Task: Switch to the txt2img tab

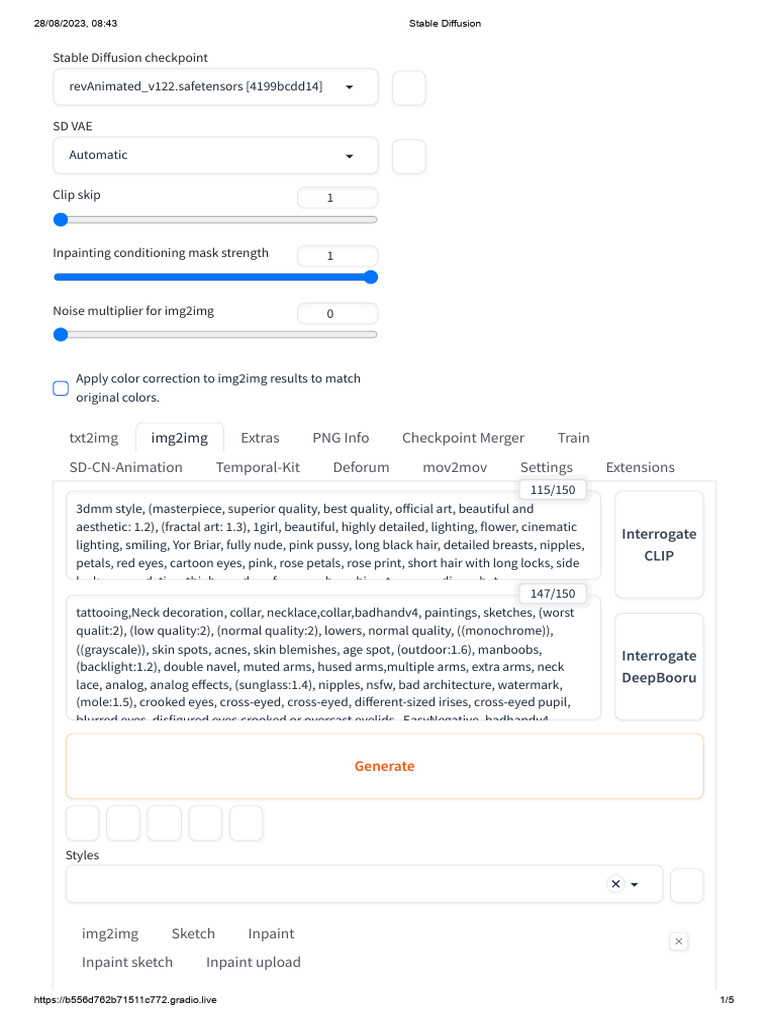Action: [x=93, y=438]
